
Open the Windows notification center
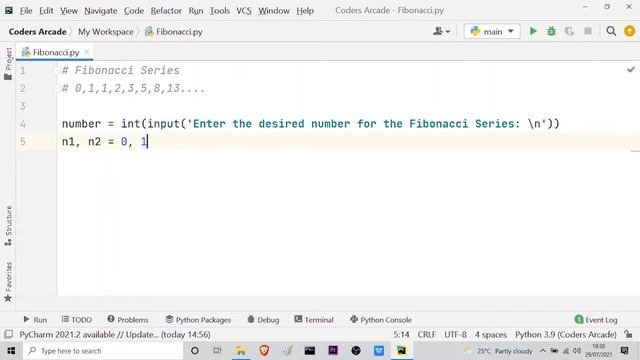[624, 351]
